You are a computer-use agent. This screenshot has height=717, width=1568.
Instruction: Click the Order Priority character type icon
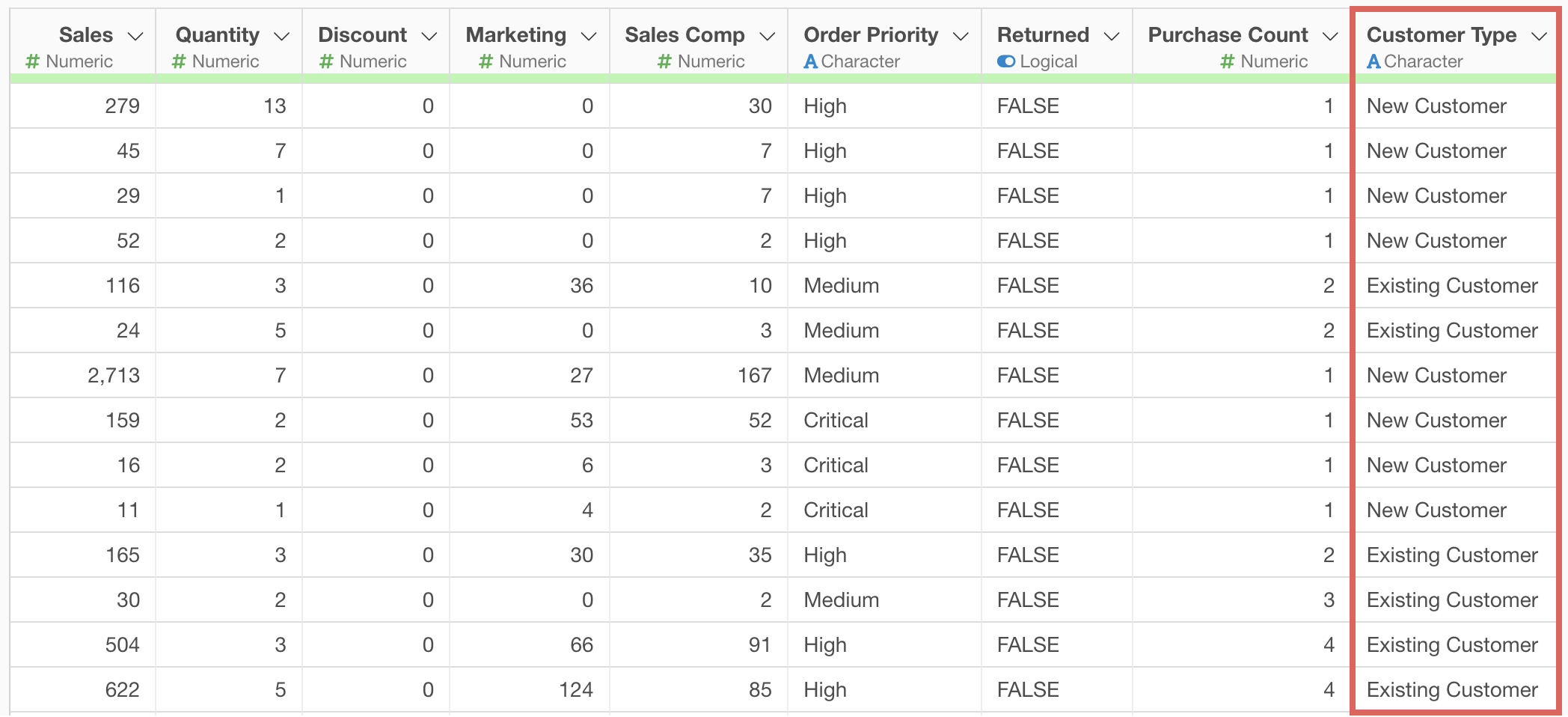(x=810, y=62)
